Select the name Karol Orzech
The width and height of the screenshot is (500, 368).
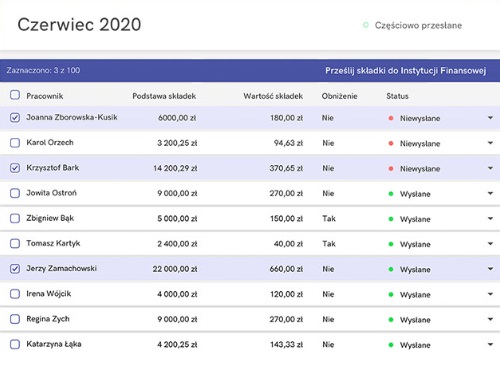point(50,143)
